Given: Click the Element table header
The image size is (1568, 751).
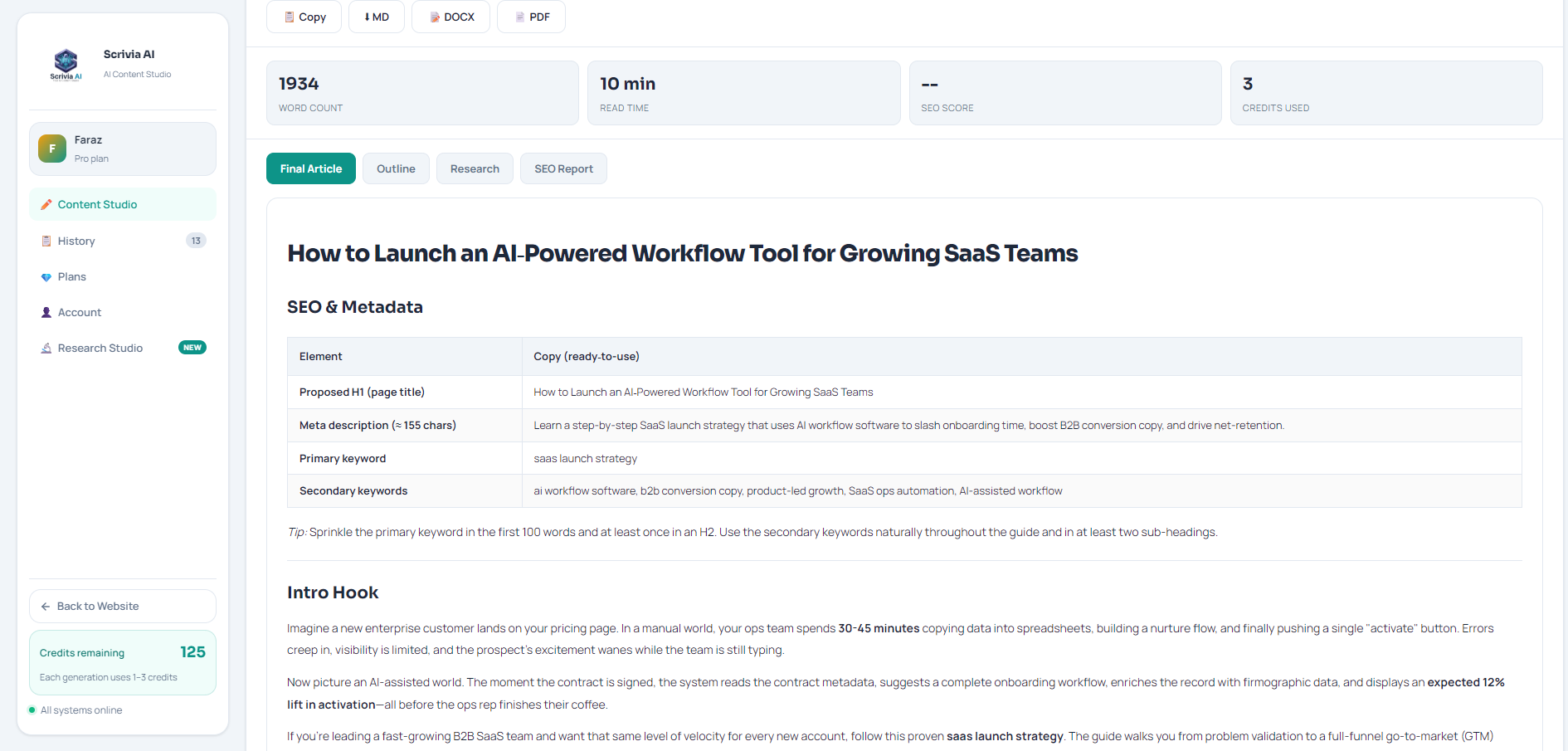Looking at the screenshot, I should 405,357.
